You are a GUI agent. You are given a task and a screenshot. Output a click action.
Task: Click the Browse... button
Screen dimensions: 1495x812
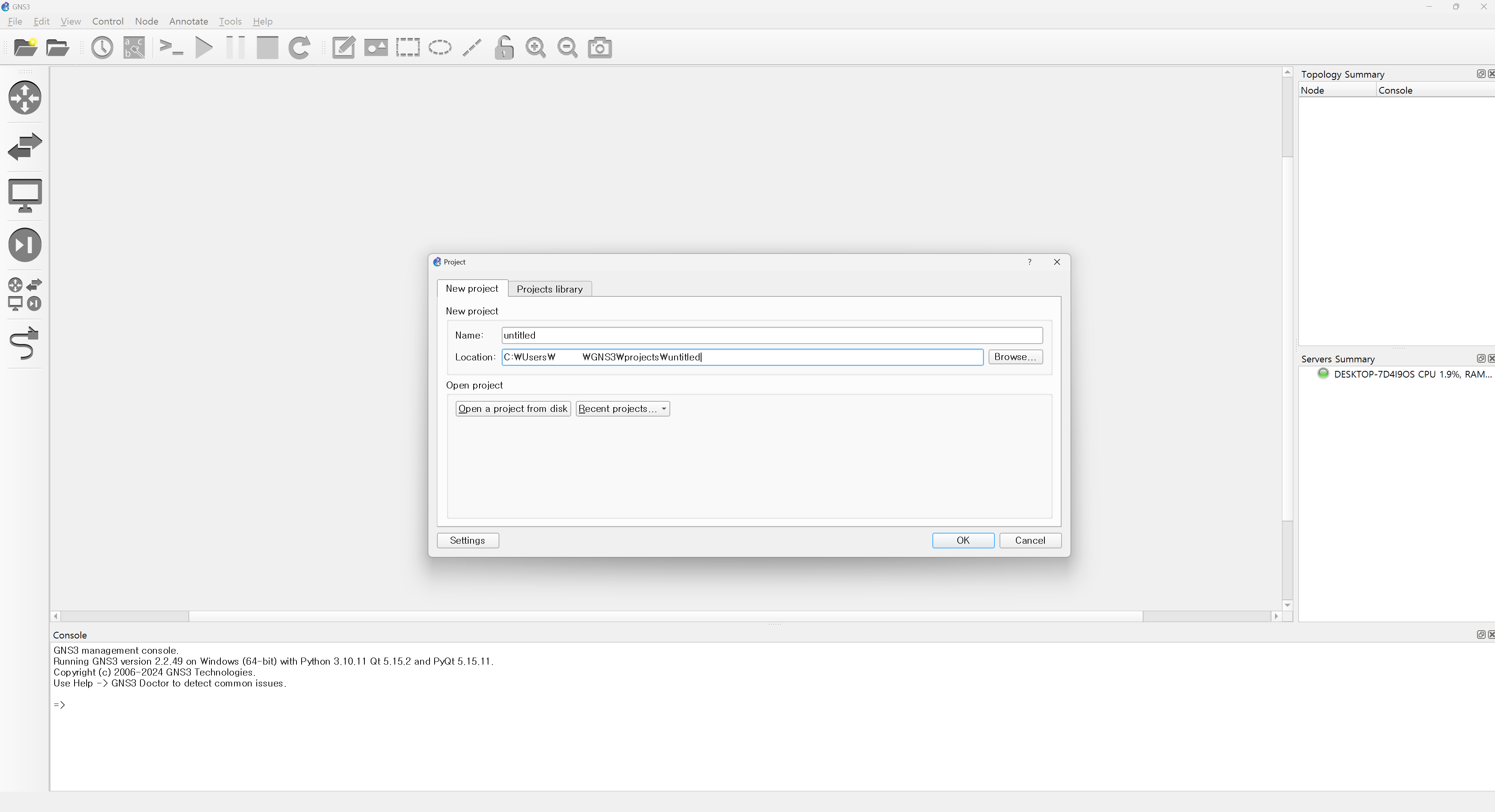[1015, 357]
